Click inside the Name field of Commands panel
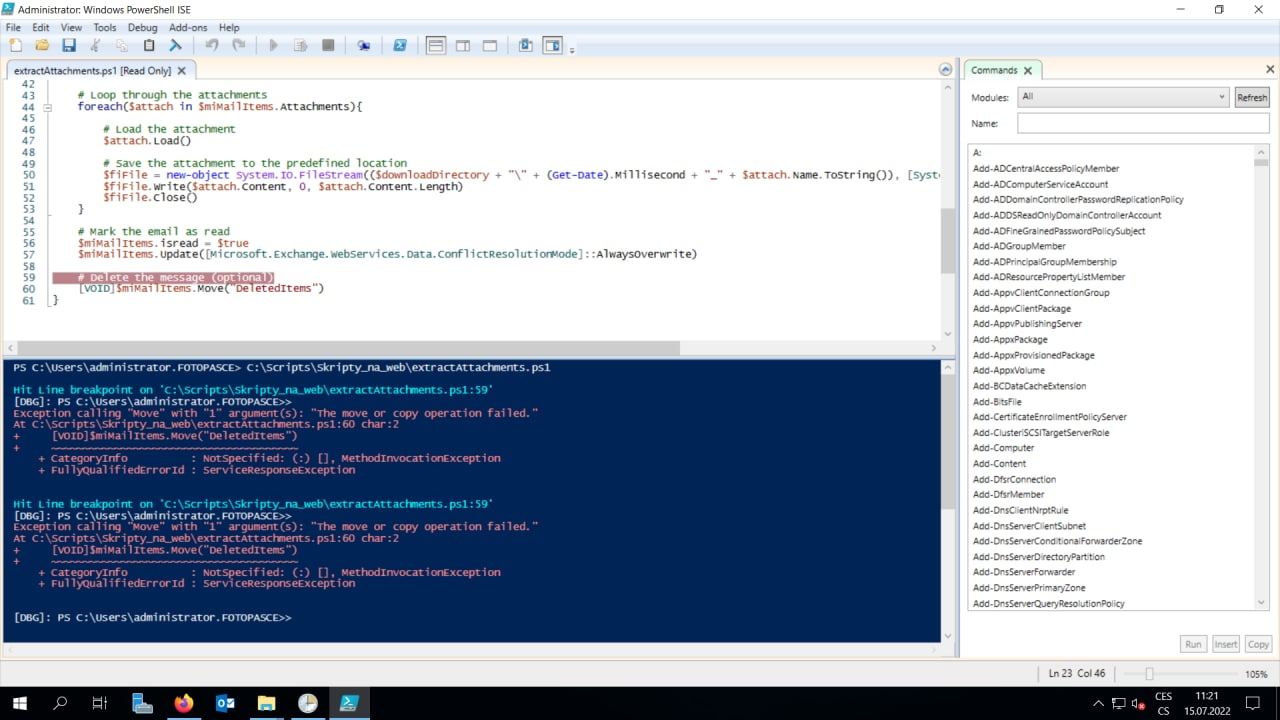 pos(1142,123)
